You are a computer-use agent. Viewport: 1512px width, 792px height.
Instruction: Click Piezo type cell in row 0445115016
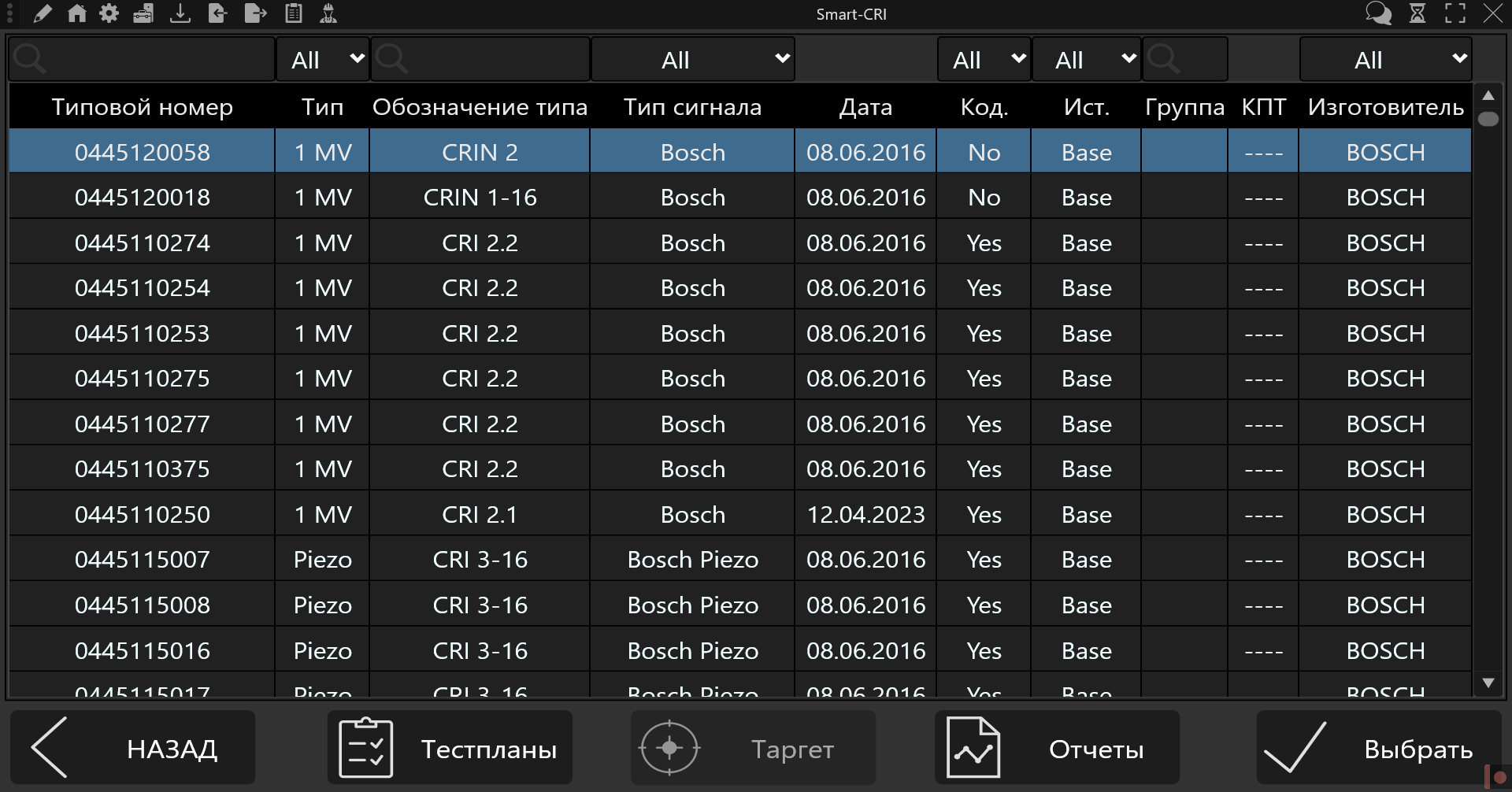tap(323, 650)
